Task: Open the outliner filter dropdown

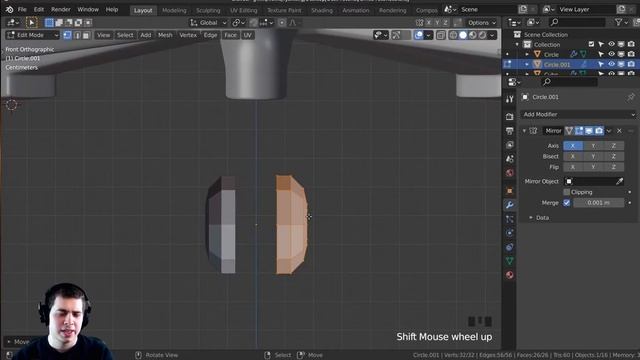Action: tap(620, 22)
